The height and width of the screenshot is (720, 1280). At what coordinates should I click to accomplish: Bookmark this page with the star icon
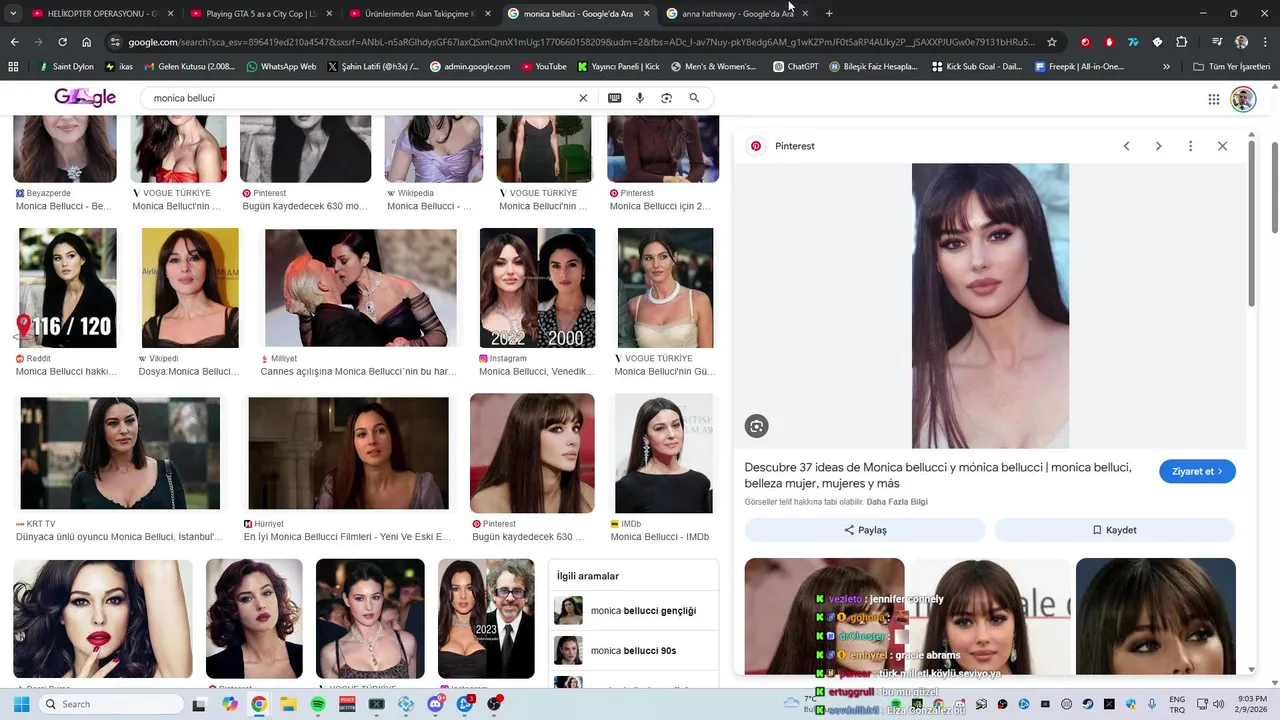(x=1052, y=42)
